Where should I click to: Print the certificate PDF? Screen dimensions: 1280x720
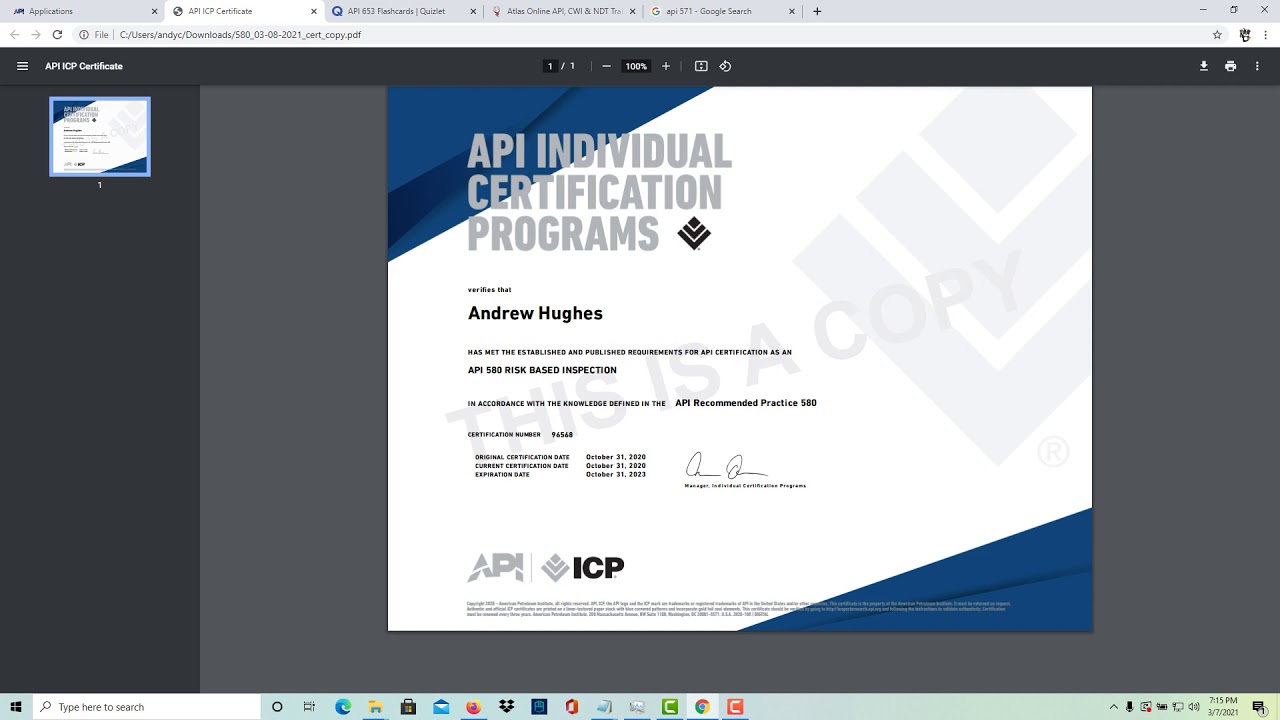pyautogui.click(x=1230, y=66)
